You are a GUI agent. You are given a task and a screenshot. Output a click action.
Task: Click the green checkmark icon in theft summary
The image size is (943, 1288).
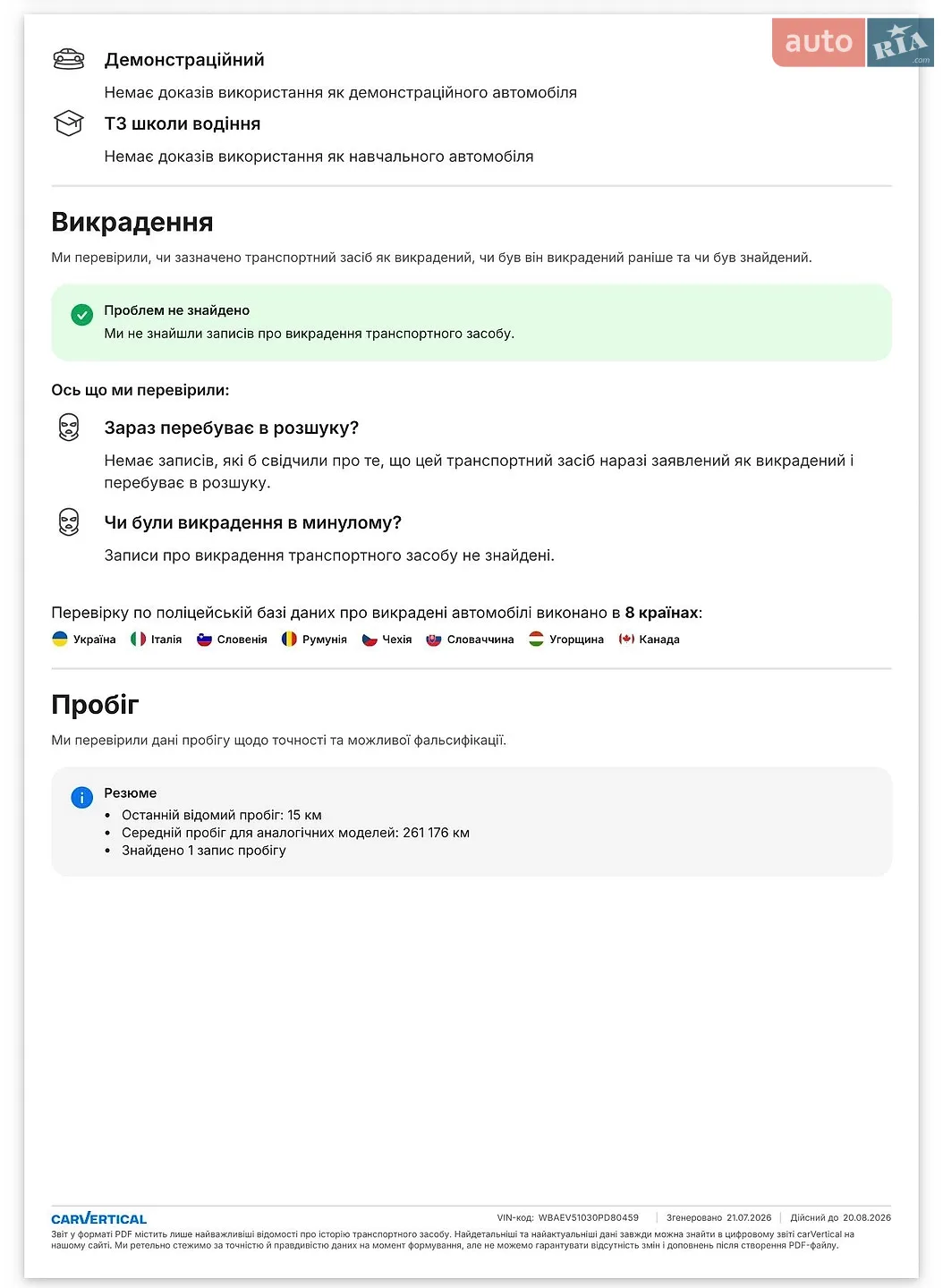pyautogui.click(x=81, y=315)
